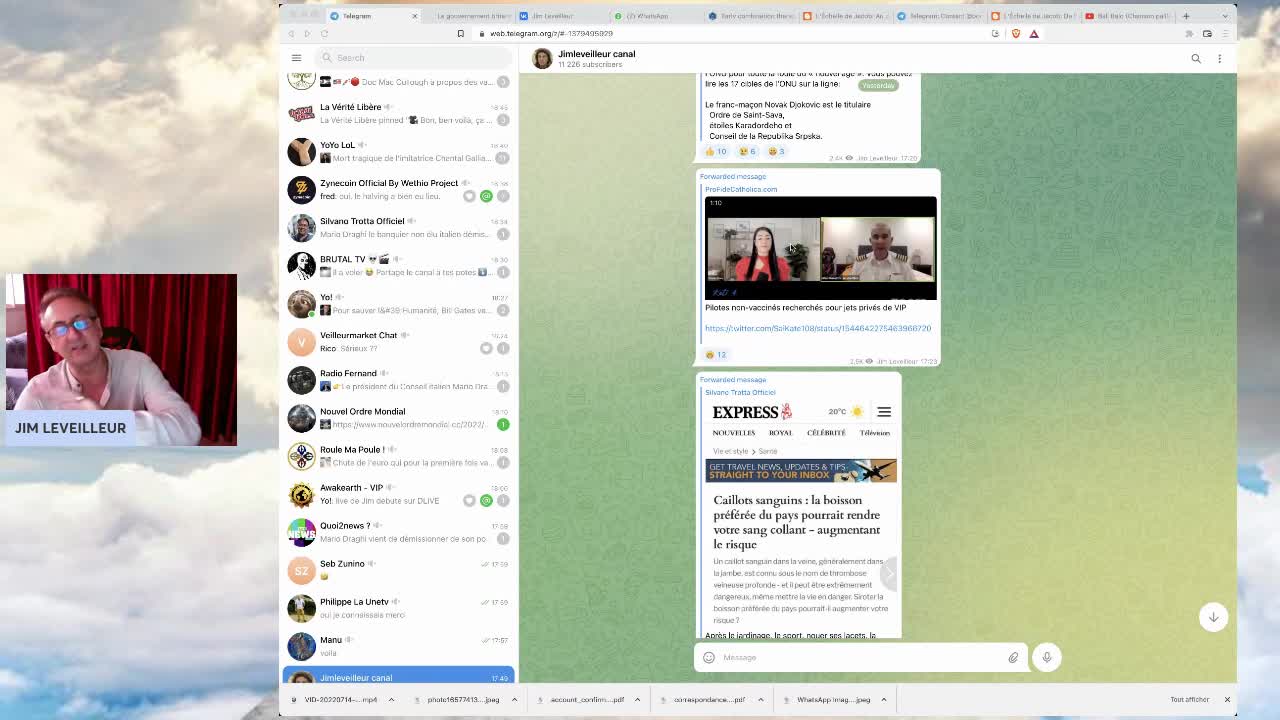Click Awakearth VIP green mention badge

pos(486,500)
